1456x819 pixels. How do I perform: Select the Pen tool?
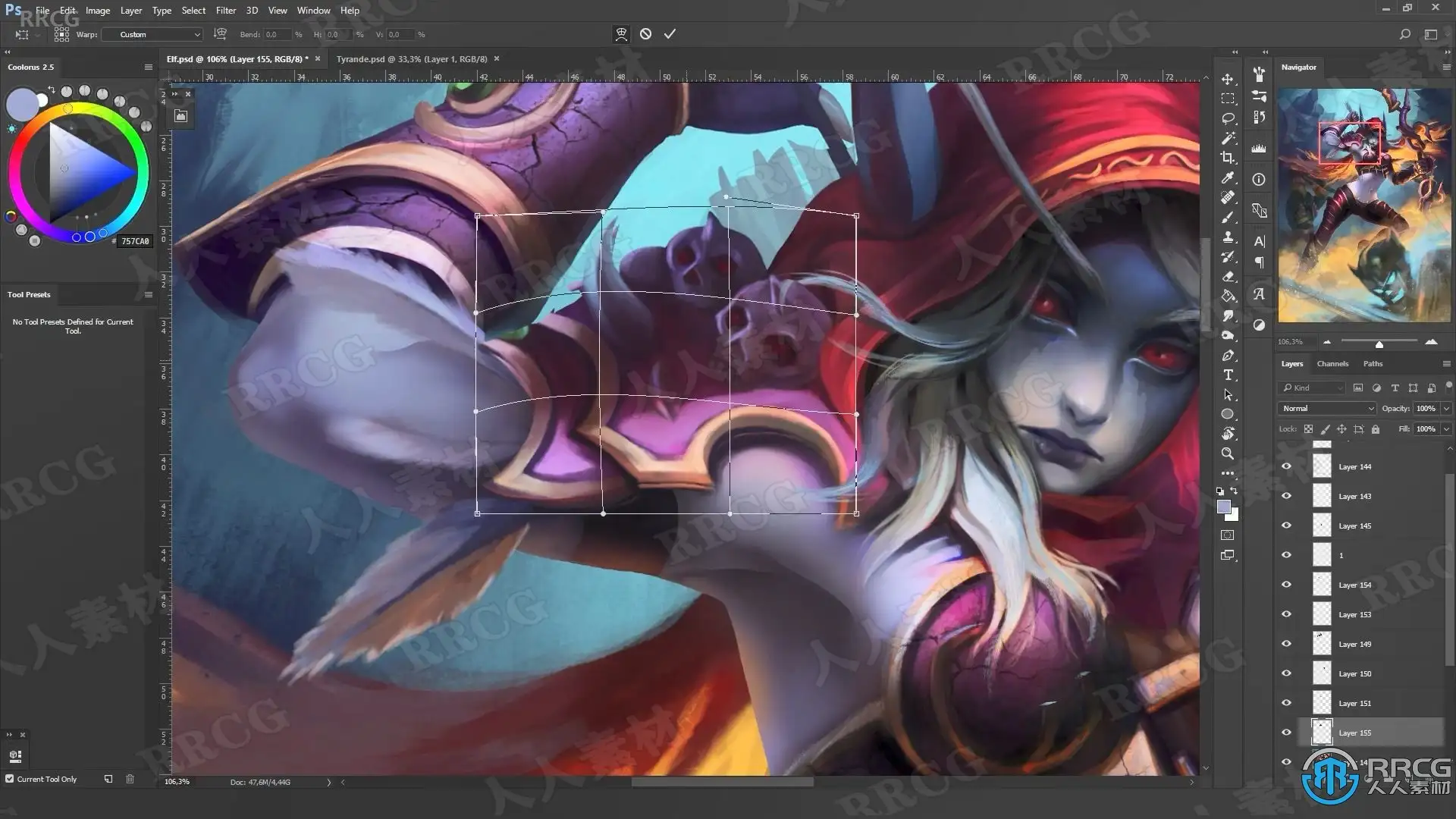pyautogui.click(x=1228, y=355)
